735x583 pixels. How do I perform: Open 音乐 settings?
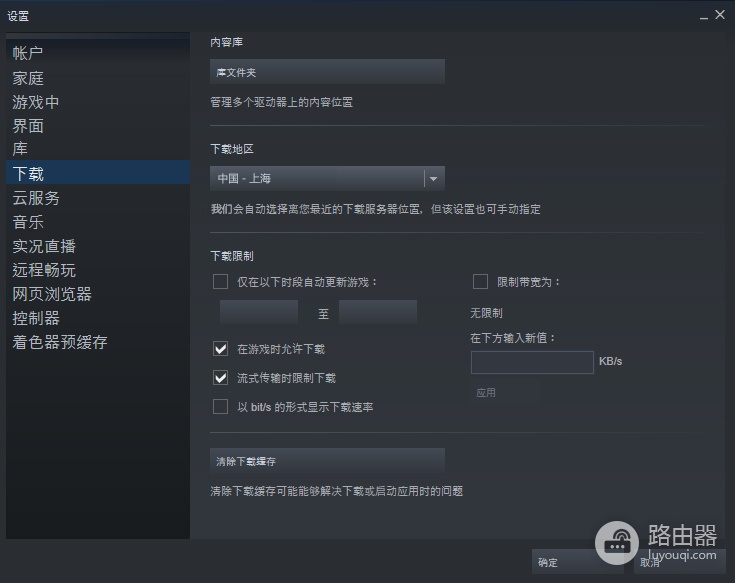tap(98, 222)
